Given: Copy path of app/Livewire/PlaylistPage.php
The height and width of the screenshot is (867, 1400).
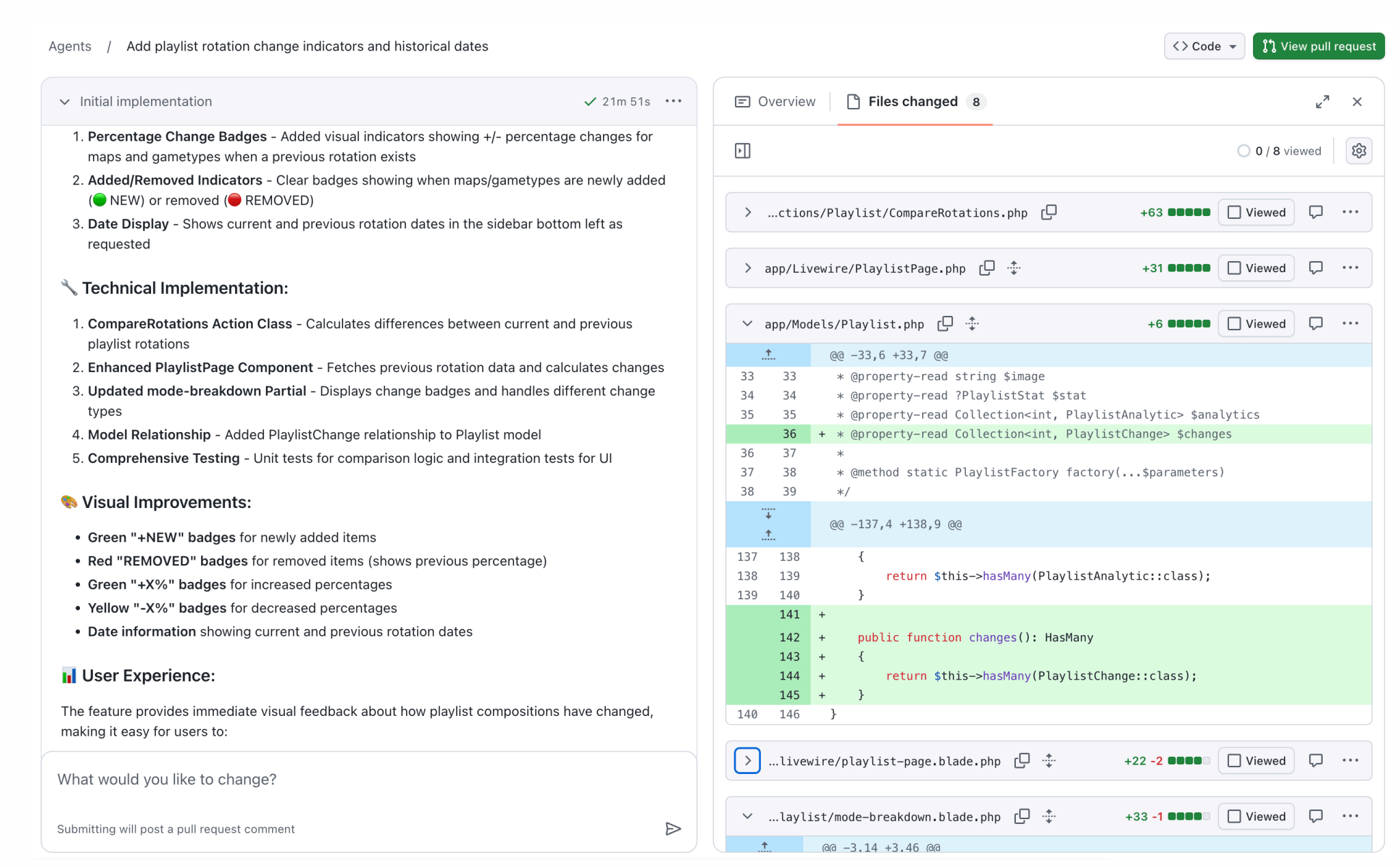Looking at the screenshot, I should point(986,268).
